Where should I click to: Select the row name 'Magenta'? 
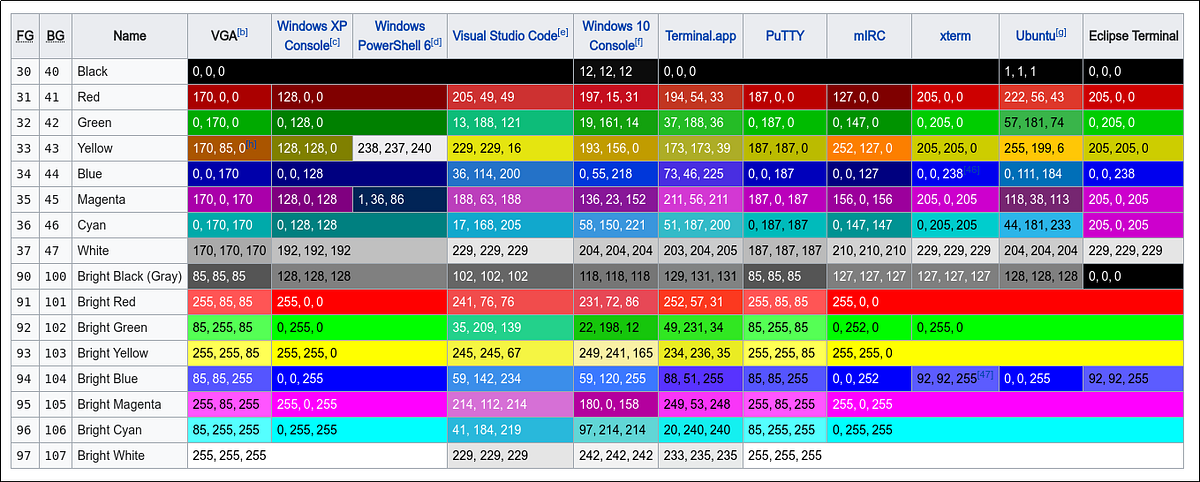pyautogui.click(x=101, y=199)
